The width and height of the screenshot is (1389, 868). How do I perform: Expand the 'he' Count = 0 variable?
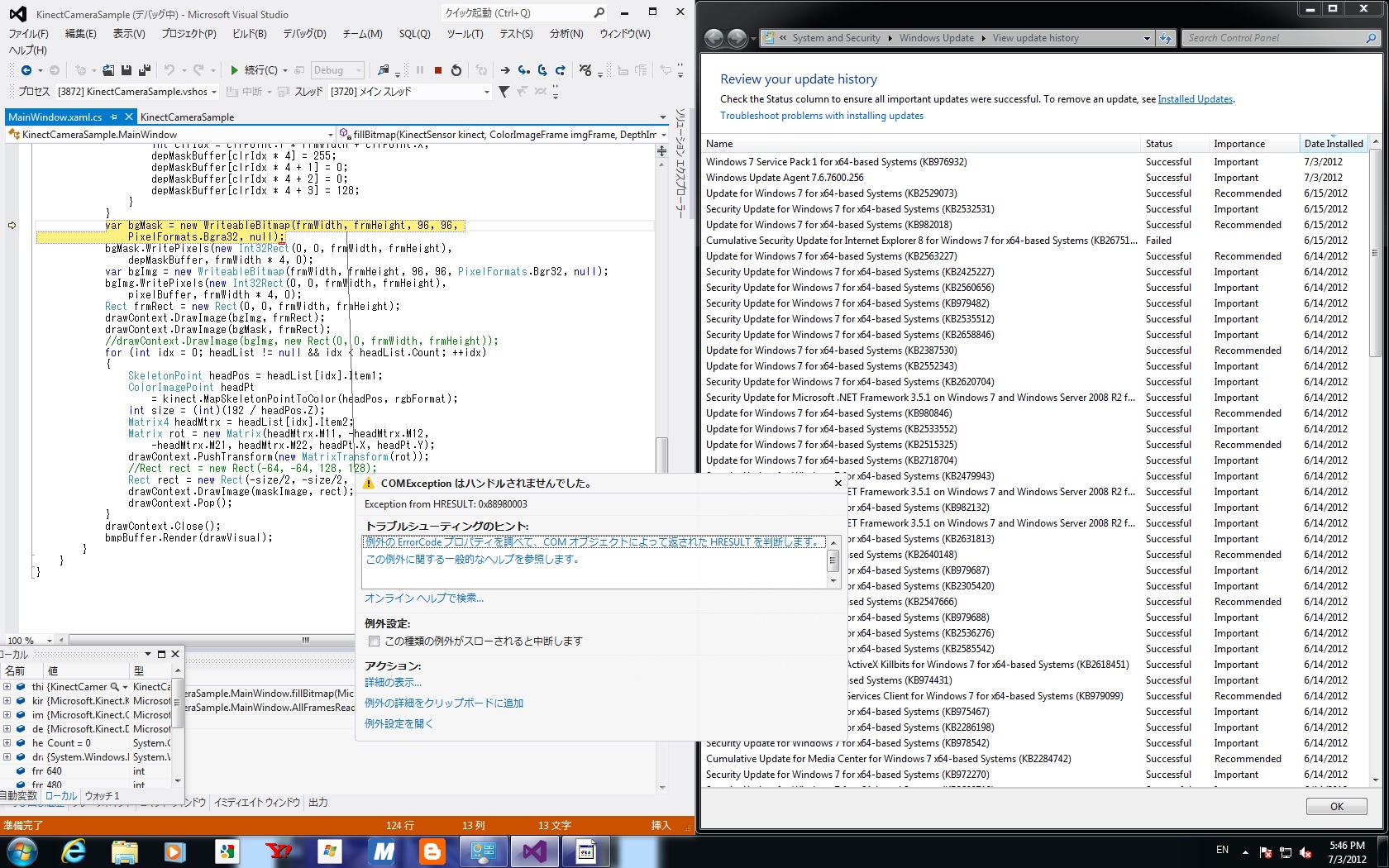tap(7, 743)
